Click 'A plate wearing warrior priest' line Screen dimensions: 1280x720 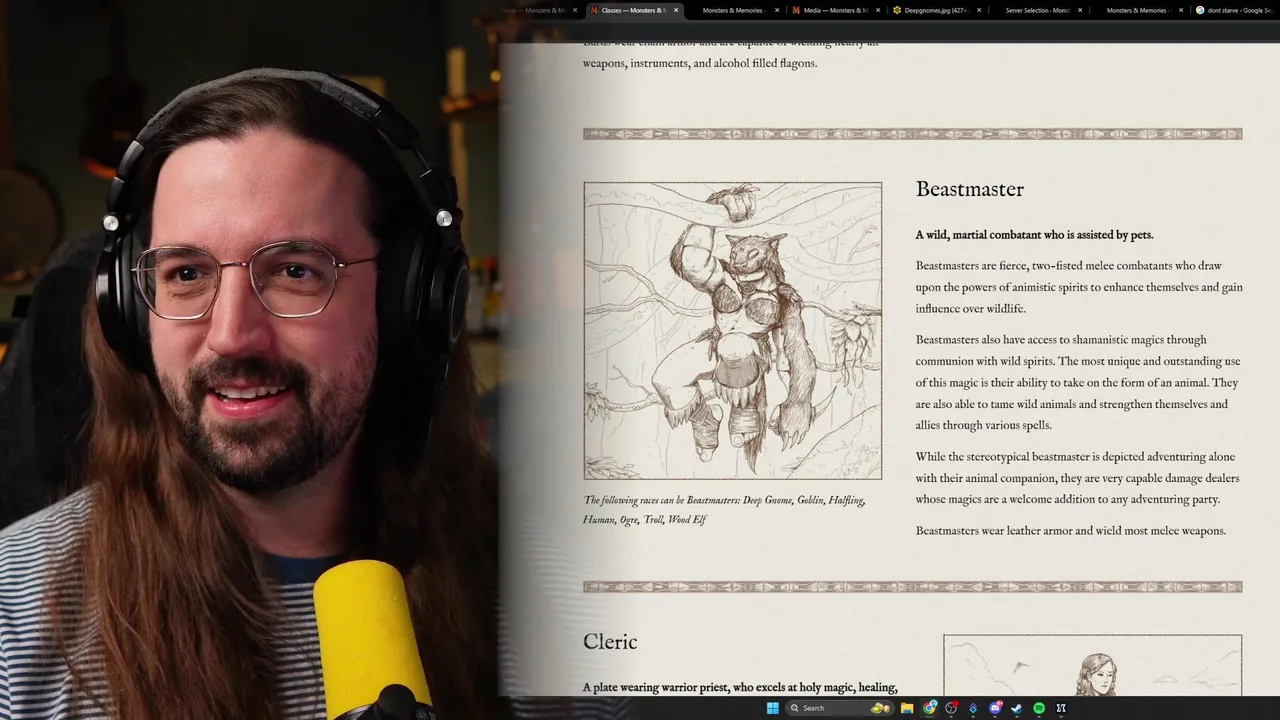(740, 687)
